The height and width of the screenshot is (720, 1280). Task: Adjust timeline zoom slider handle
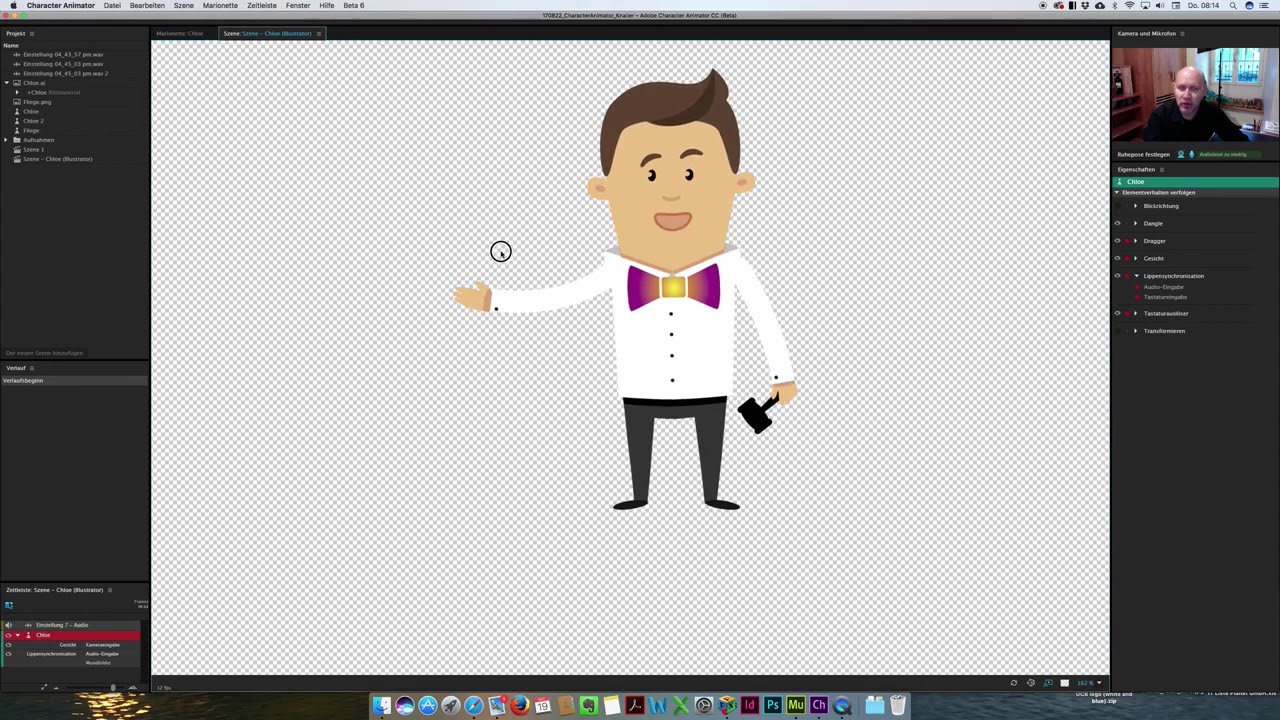click(x=113, y=687)
